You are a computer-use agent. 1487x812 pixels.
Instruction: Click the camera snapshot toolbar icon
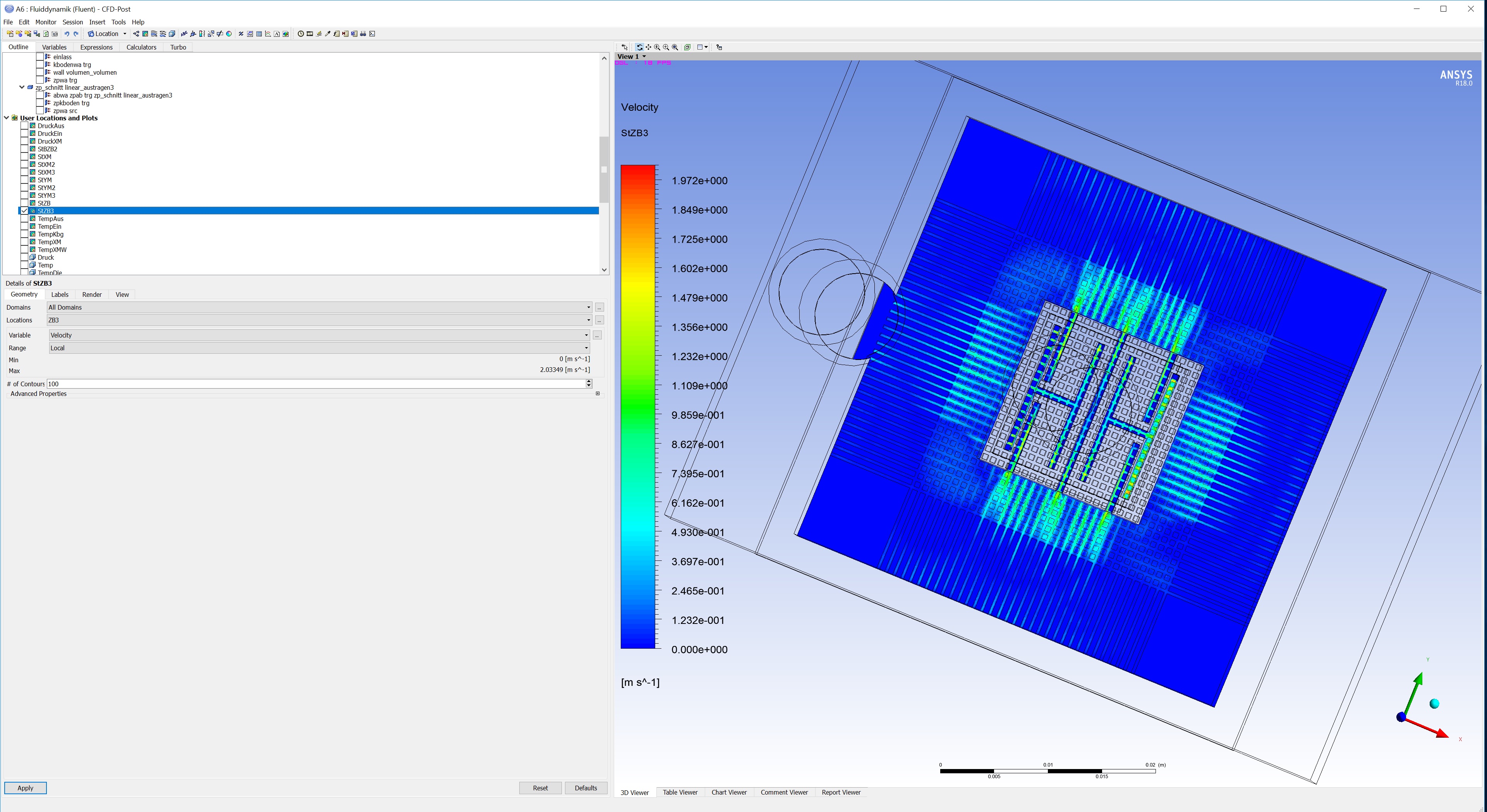(55, 34)
